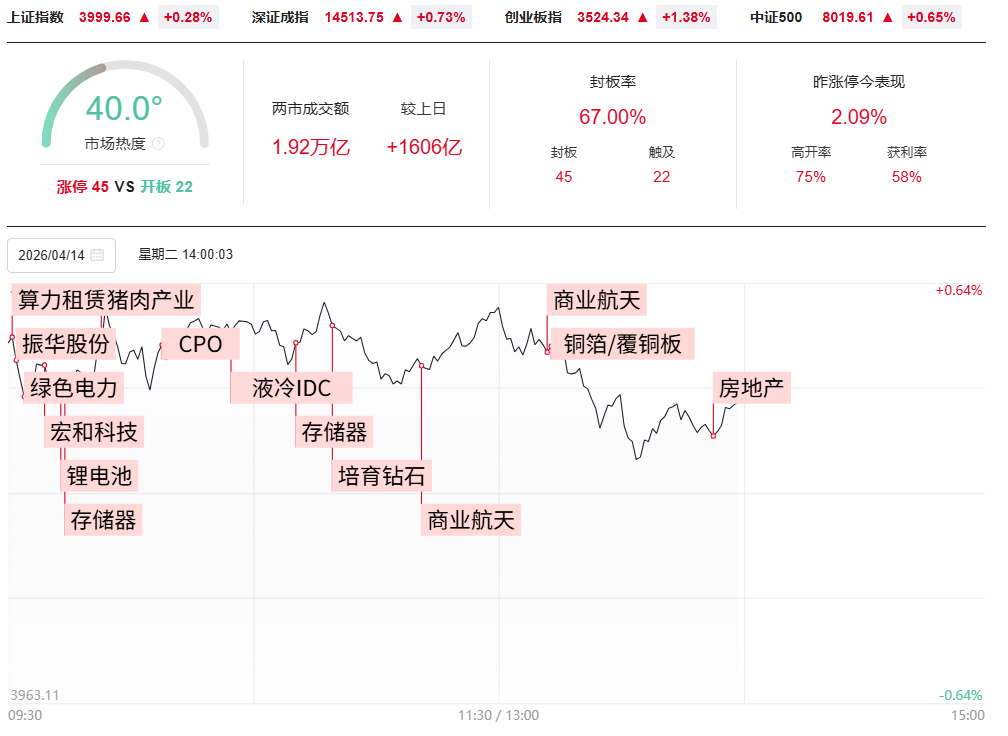
Task: Click the up arrow beside 中证500 8019.61
Action: pos(889,17)
